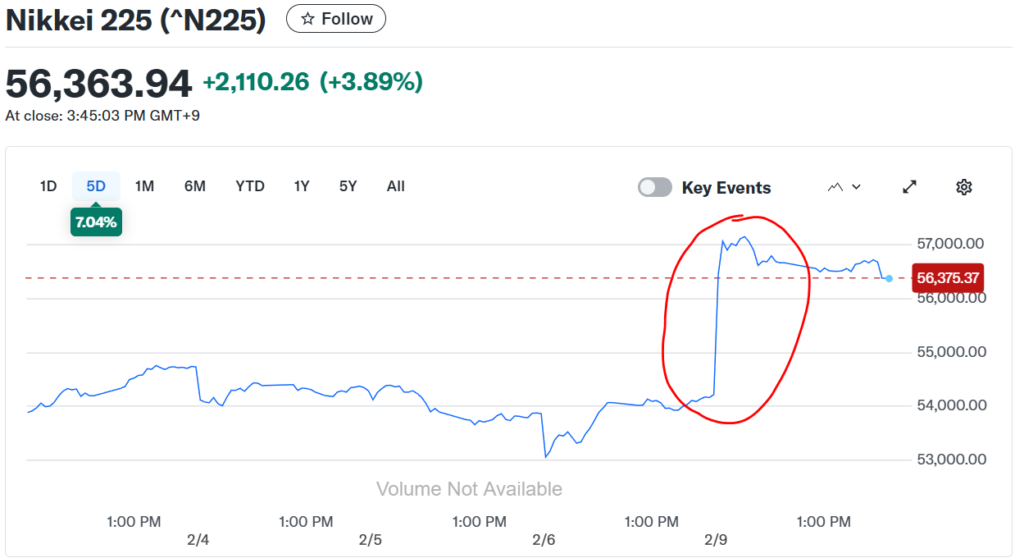Image resolution: width=1024 pixels, height=558 pixels.
Task: Choose the 5Y range tab
Action: (x=348, y=186)
